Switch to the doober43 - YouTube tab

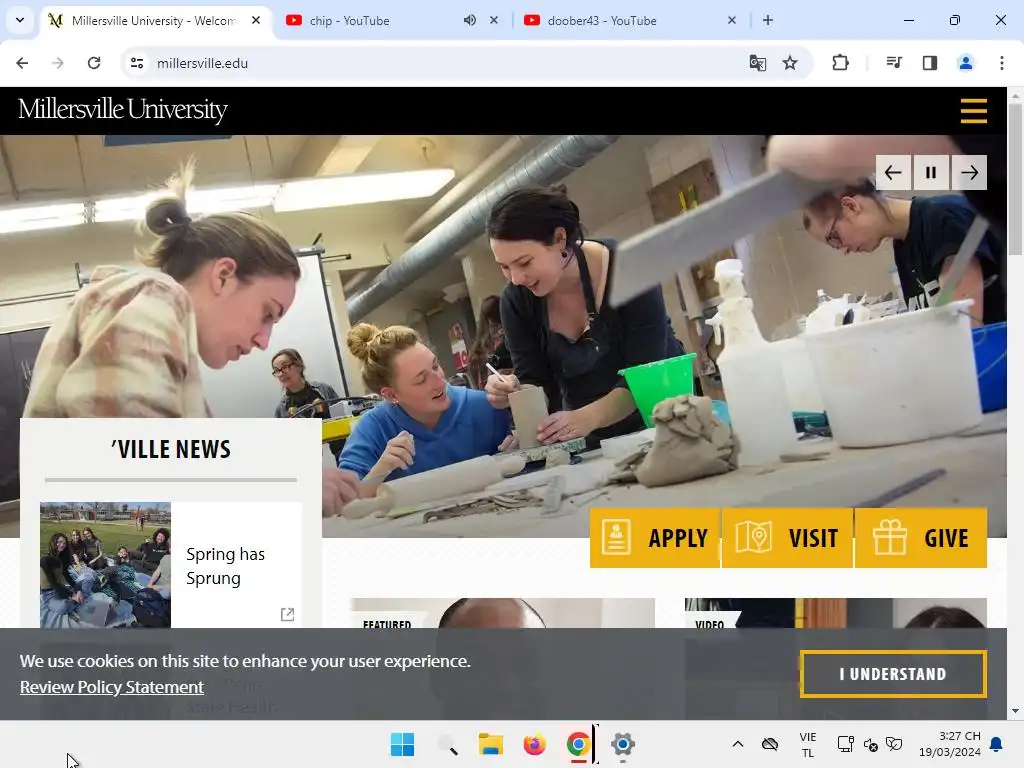click(601, 21)
